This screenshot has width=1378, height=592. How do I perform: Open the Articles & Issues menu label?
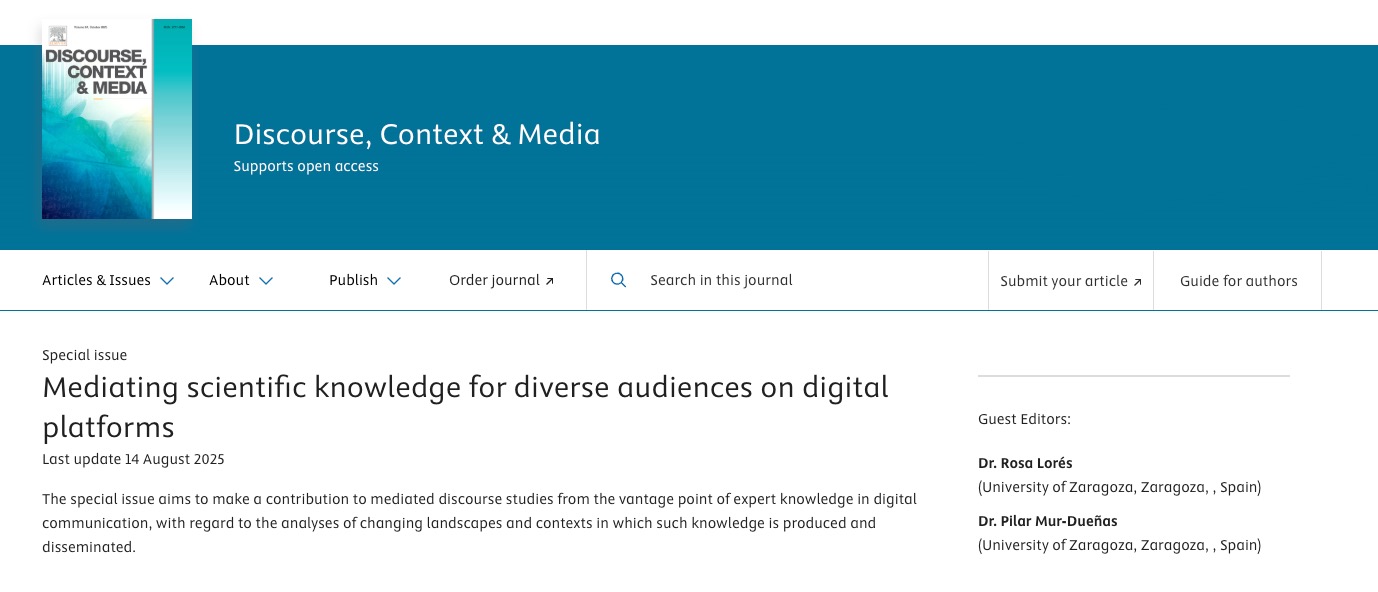point(96,281)
